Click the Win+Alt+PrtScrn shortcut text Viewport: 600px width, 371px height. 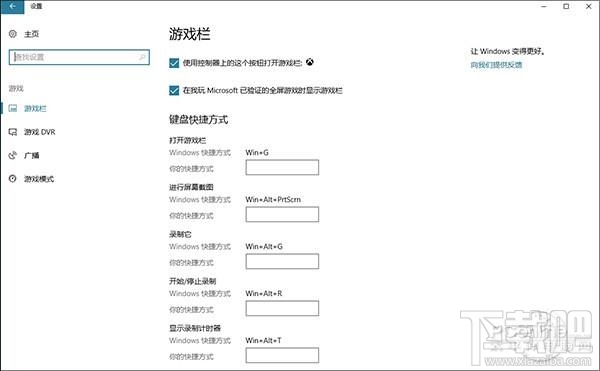point(273,200)
